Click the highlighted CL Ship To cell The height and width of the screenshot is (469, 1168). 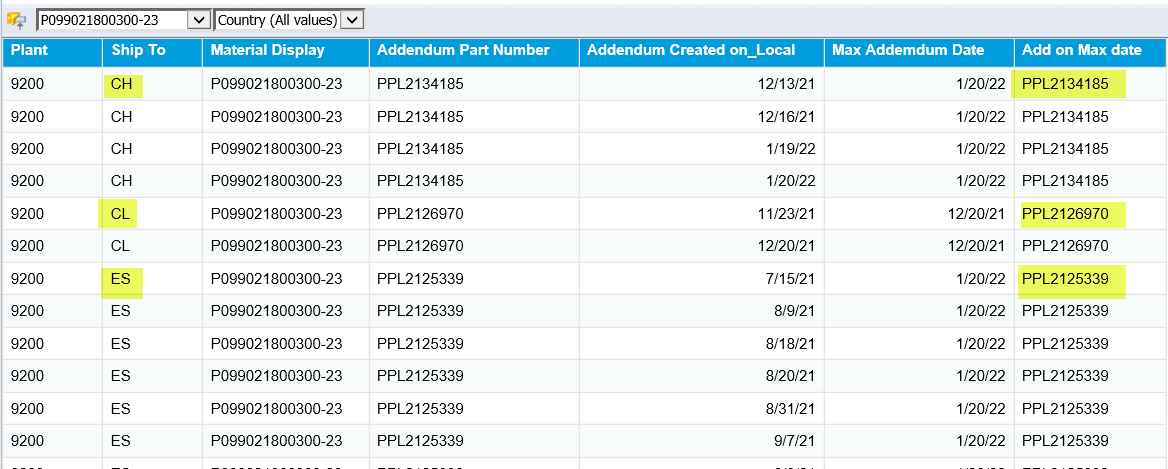coord(119,214)
